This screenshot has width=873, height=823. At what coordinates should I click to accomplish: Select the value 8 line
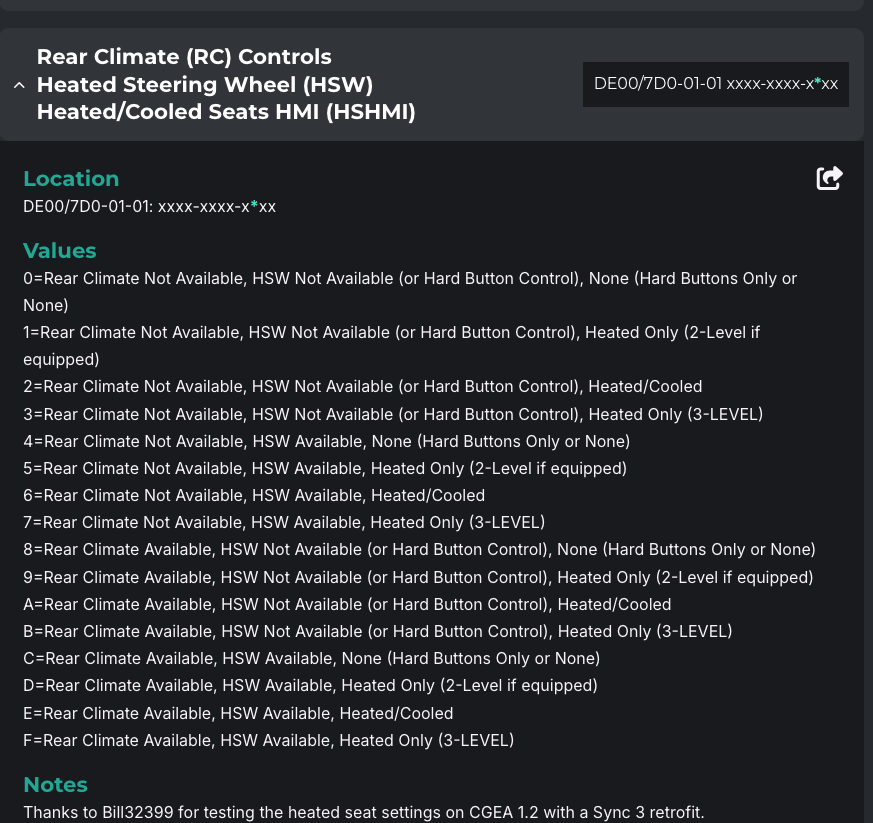(419, 550)
